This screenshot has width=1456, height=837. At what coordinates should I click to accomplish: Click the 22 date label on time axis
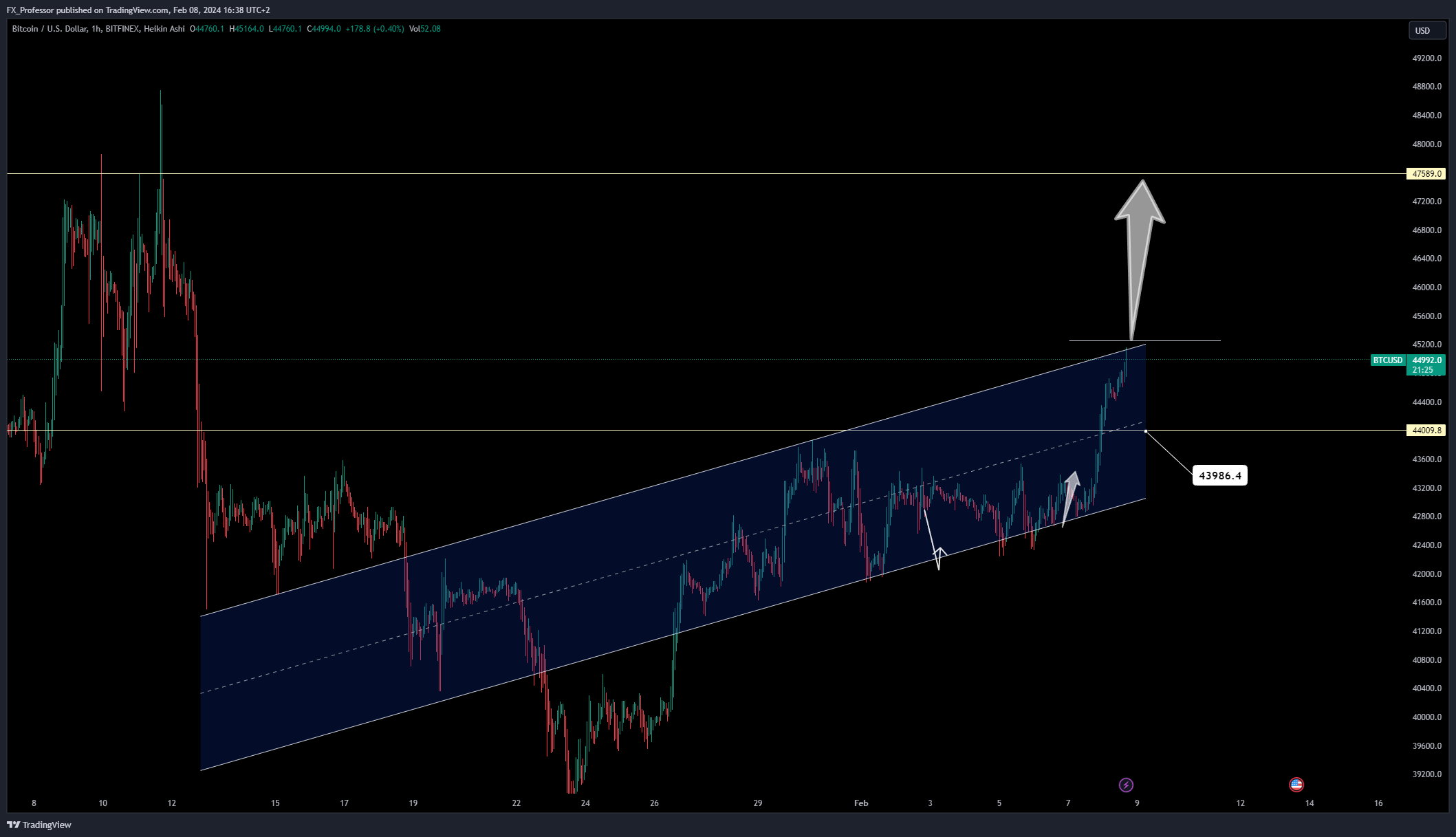click(x=516, y=803)
